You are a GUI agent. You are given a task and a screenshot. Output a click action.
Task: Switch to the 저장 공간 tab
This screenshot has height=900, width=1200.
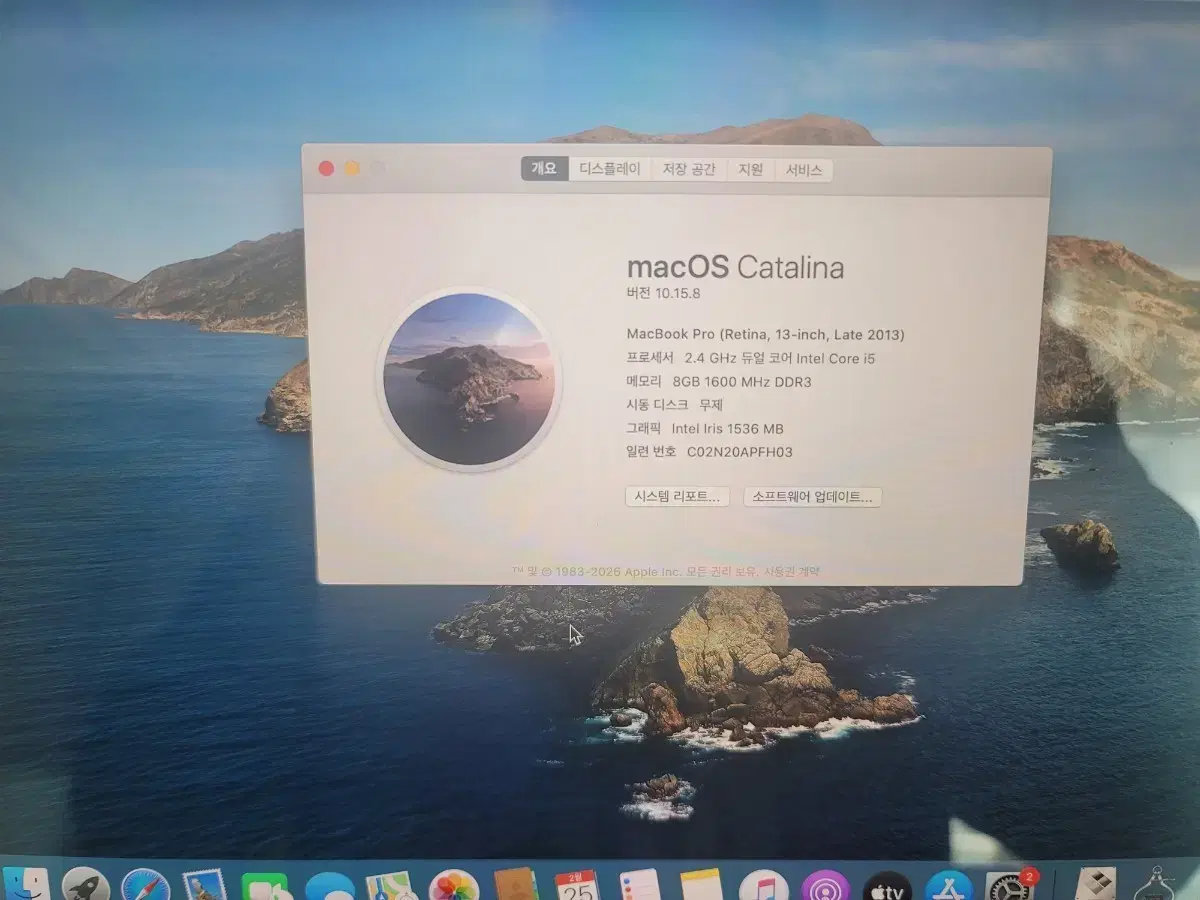pyautogui.click(x=689, y=169)
